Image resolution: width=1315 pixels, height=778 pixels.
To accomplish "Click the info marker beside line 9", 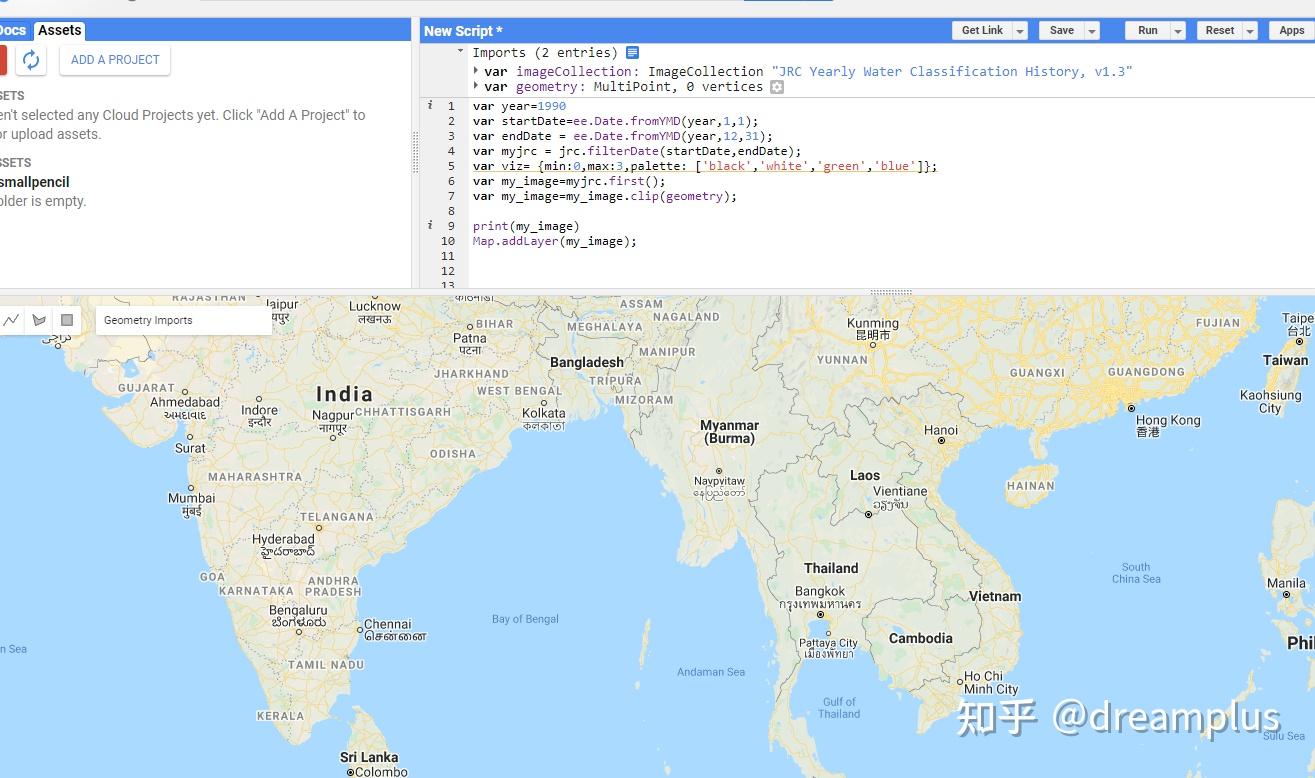I will coord(430,225).
